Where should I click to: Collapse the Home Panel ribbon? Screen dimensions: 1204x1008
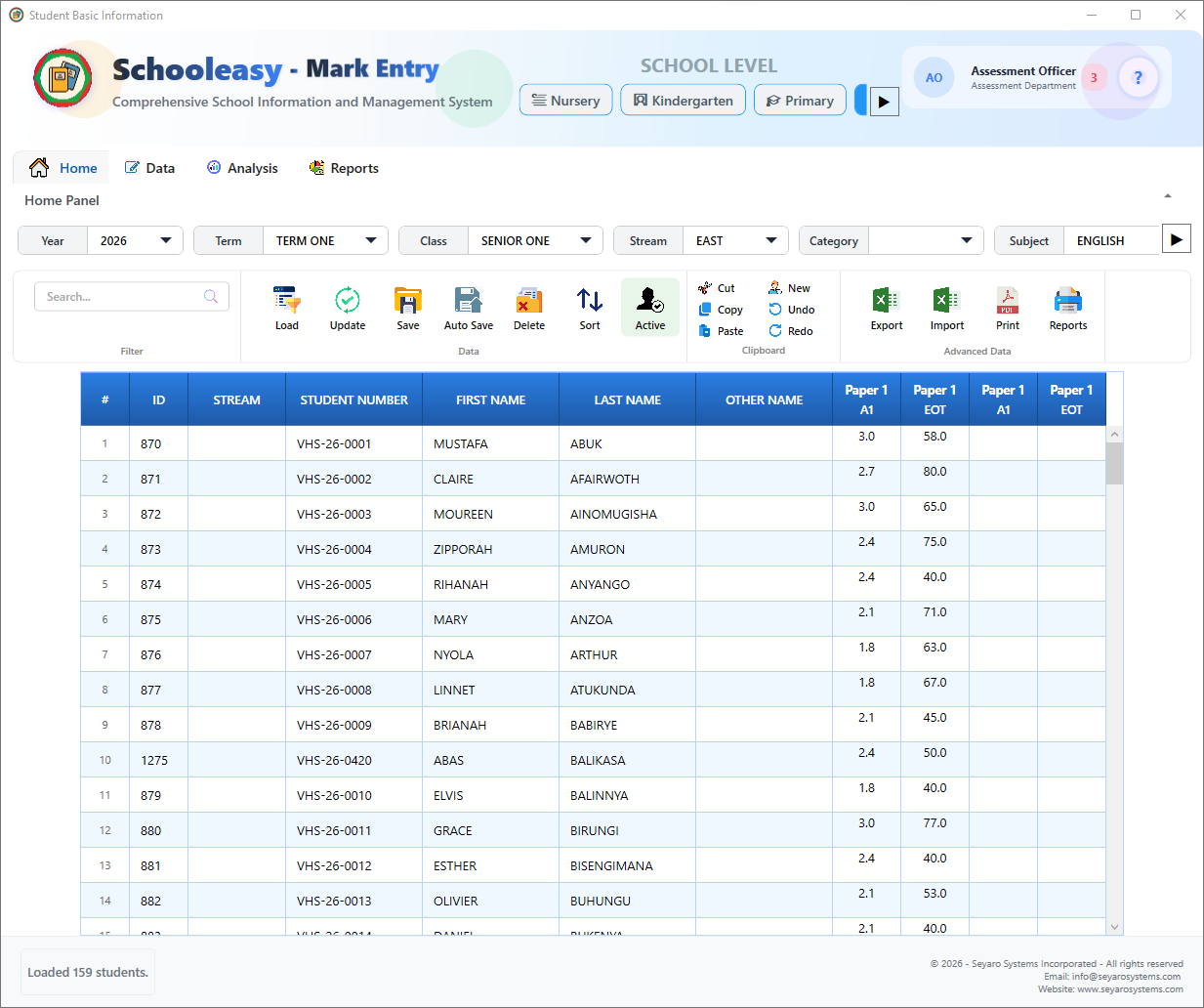coord(1168,196)
